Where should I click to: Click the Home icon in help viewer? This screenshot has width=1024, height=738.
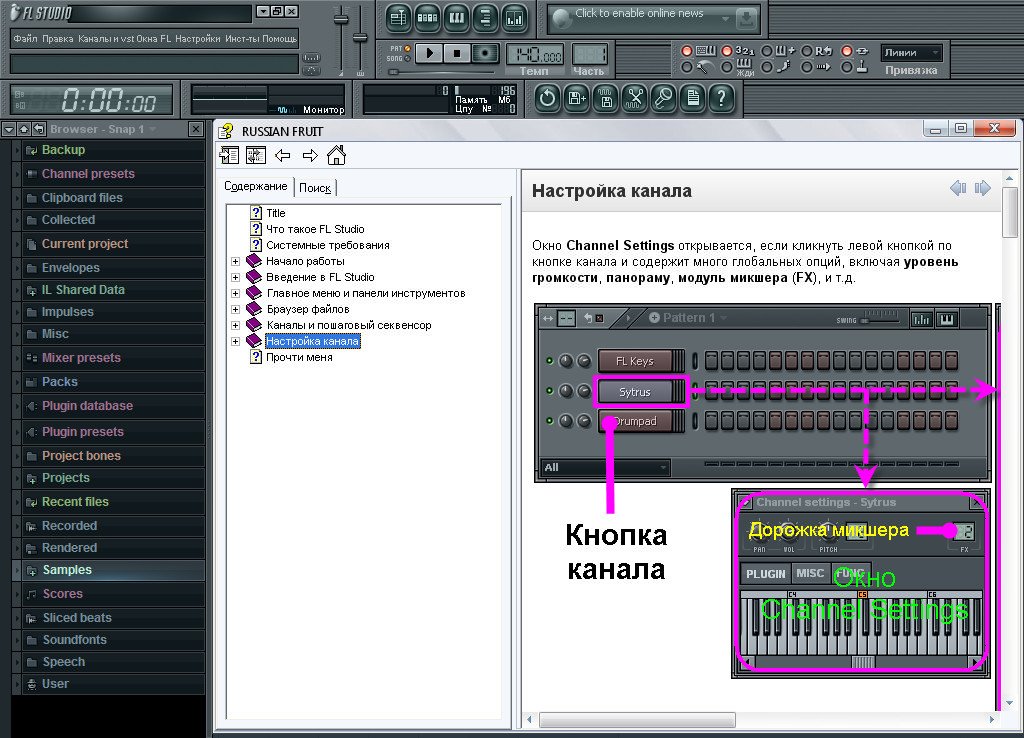336,155
